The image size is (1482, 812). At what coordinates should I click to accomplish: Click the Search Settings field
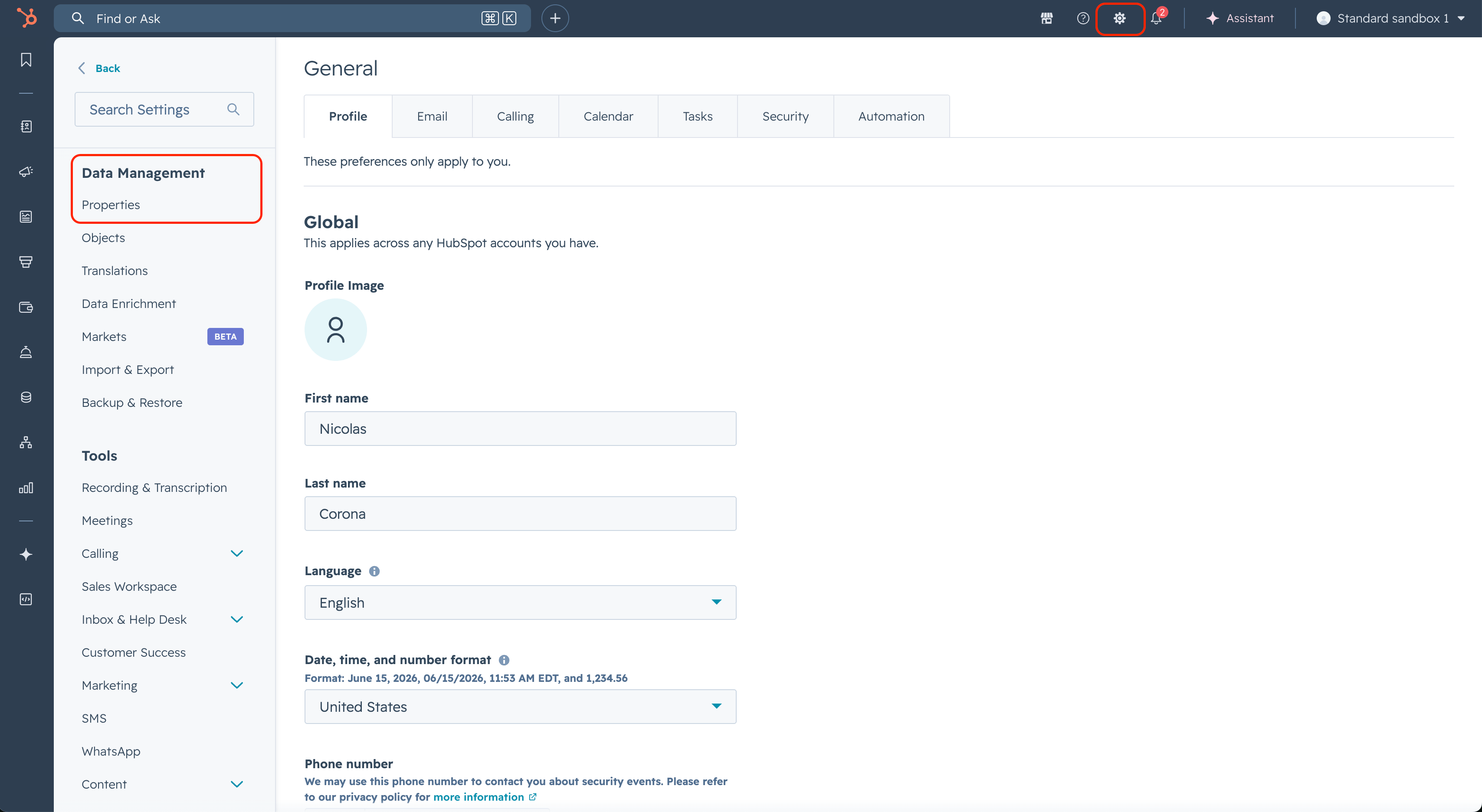[x=164, y=109]
